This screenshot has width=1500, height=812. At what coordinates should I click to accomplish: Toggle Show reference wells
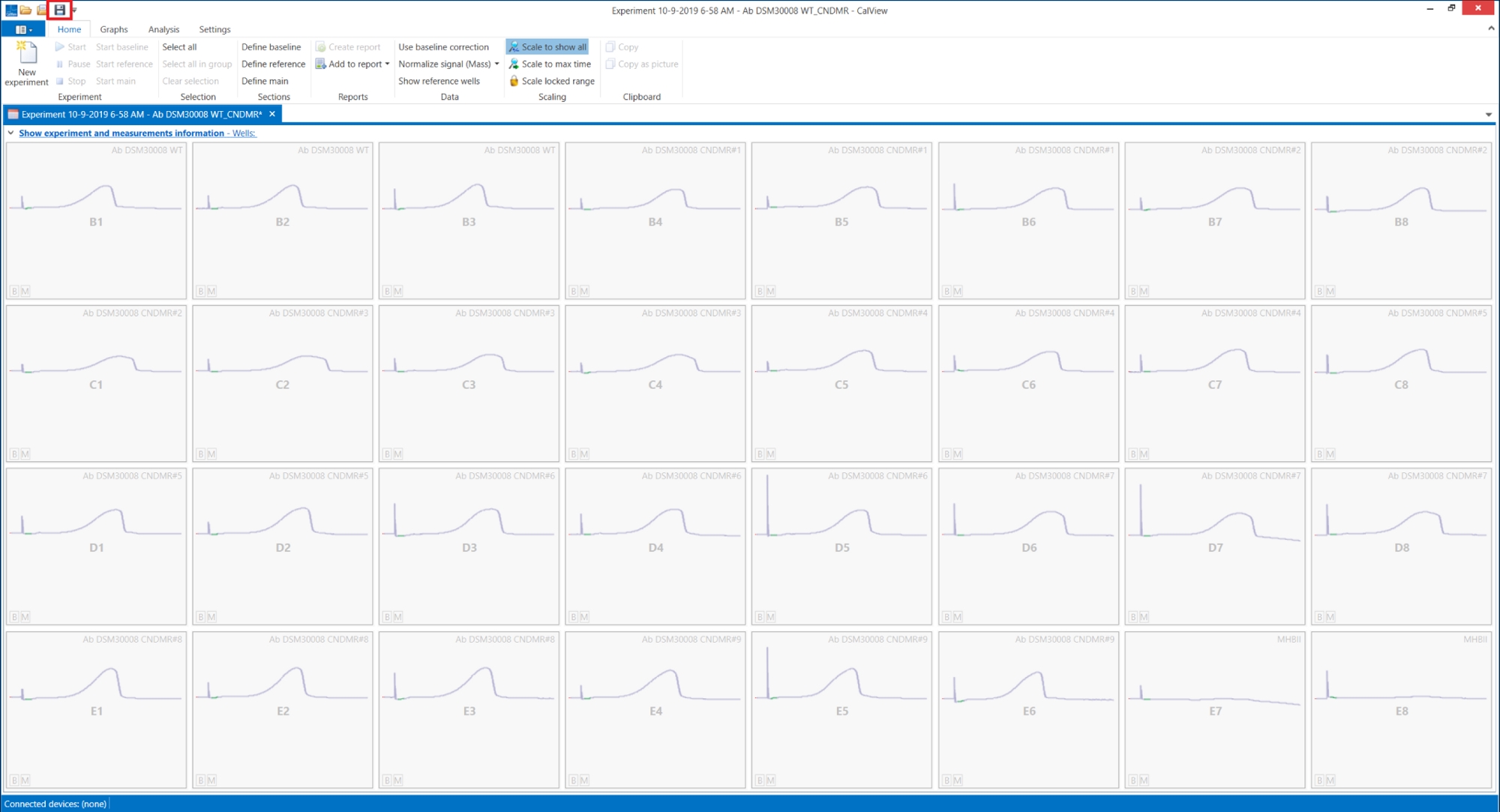[x=439, y=81]
